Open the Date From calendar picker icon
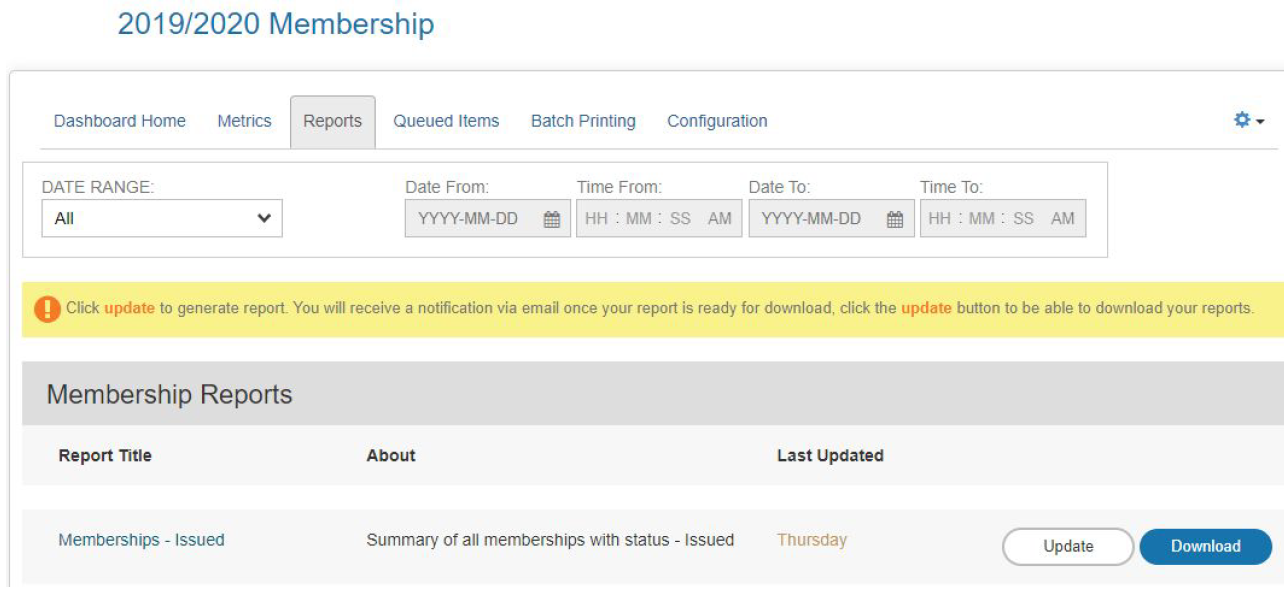 coord(551,219)
